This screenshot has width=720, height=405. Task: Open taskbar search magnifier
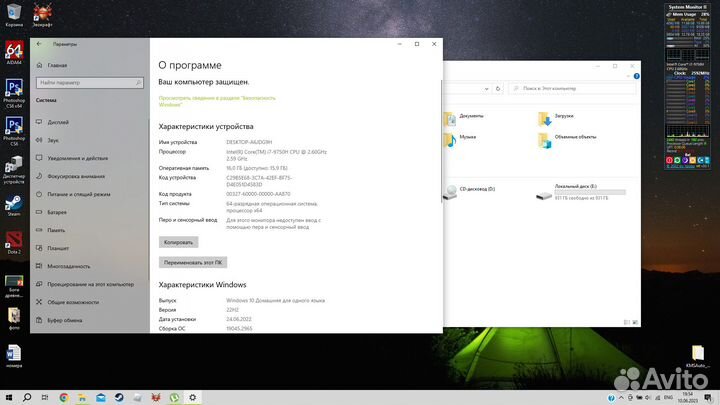(x=27, y=398)
